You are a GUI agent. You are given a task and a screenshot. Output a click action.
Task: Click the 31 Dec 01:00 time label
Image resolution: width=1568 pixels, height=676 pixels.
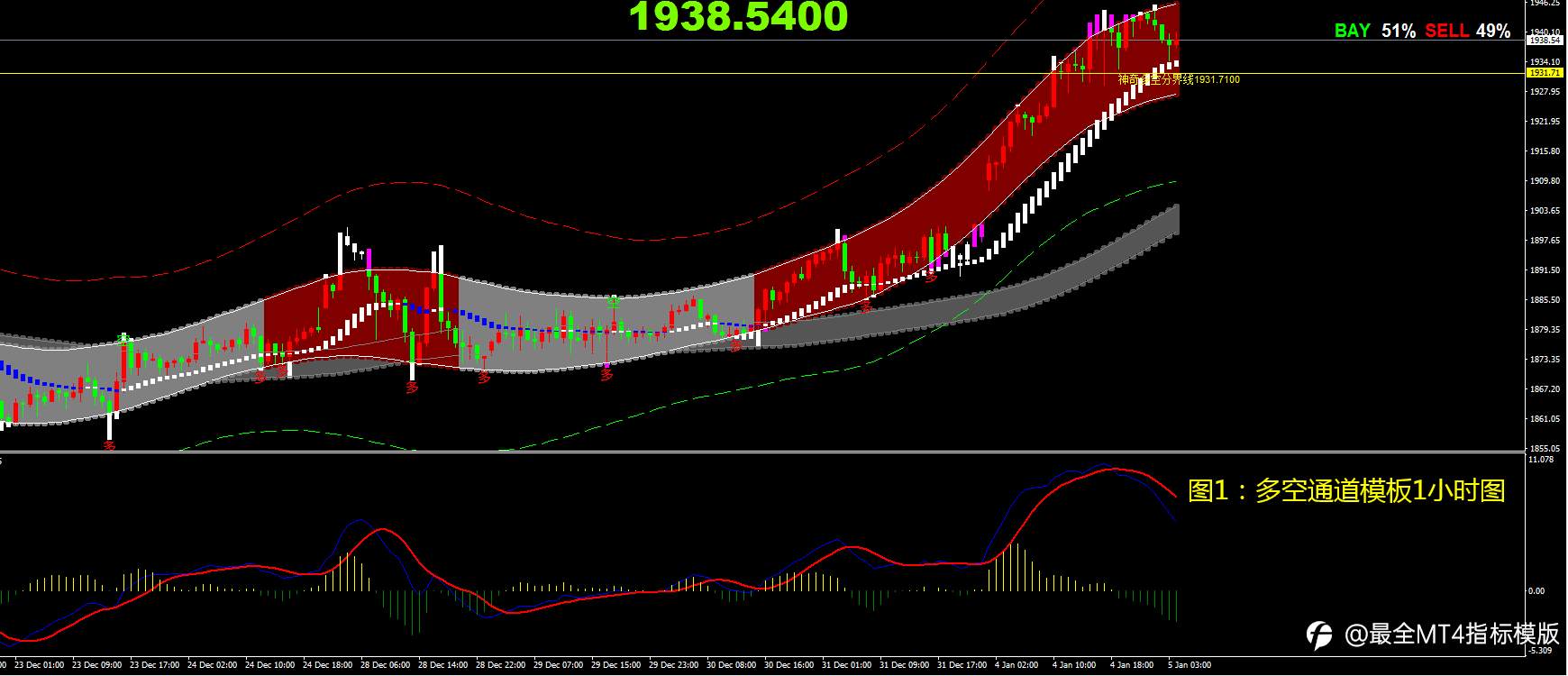847,665
